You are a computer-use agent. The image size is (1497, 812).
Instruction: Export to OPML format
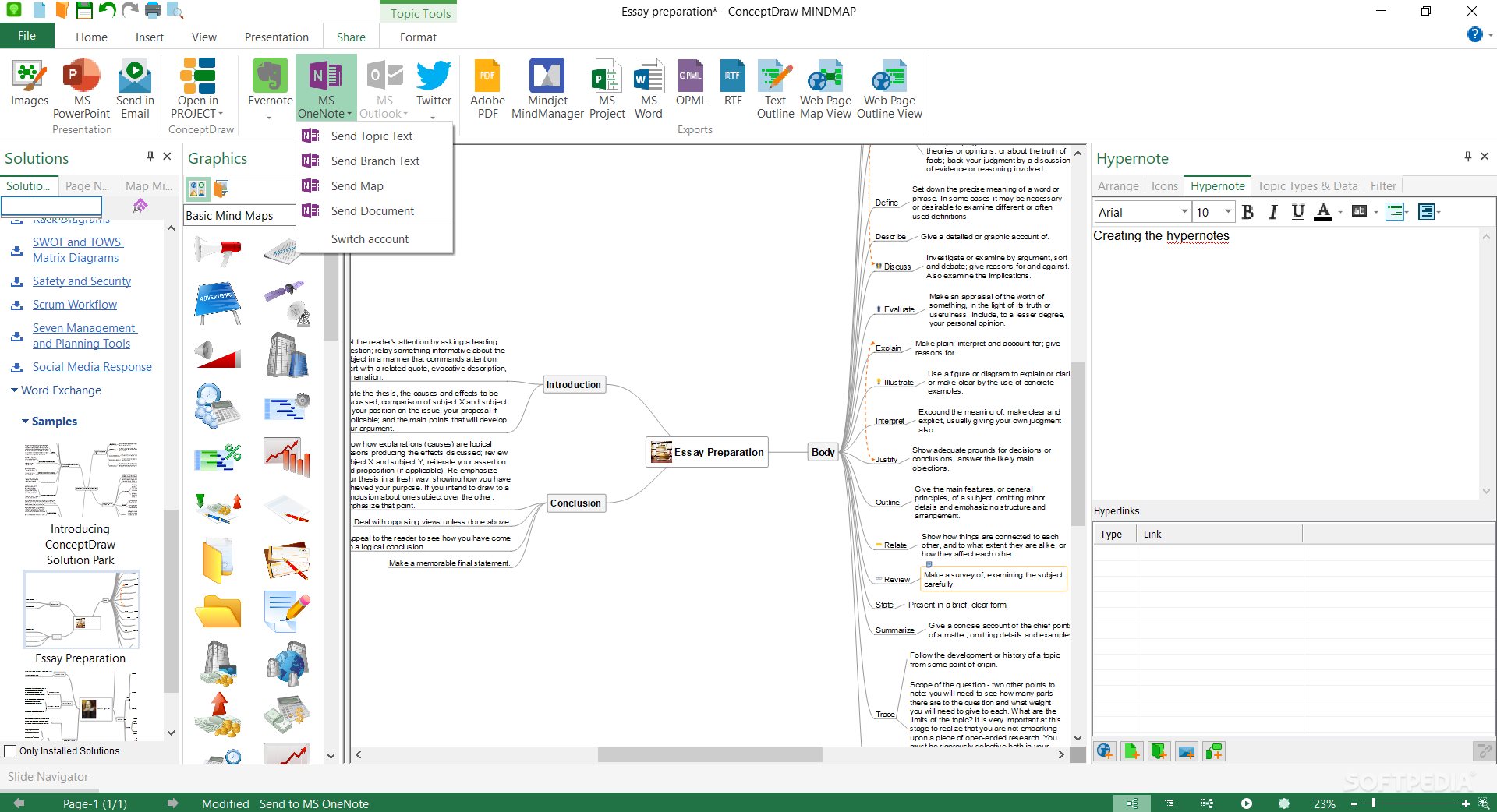pos(691,83)
